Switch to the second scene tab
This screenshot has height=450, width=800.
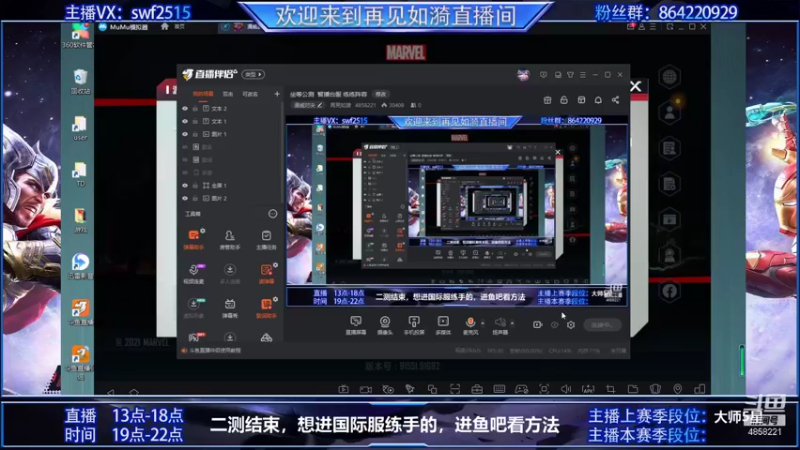point(228,94)
